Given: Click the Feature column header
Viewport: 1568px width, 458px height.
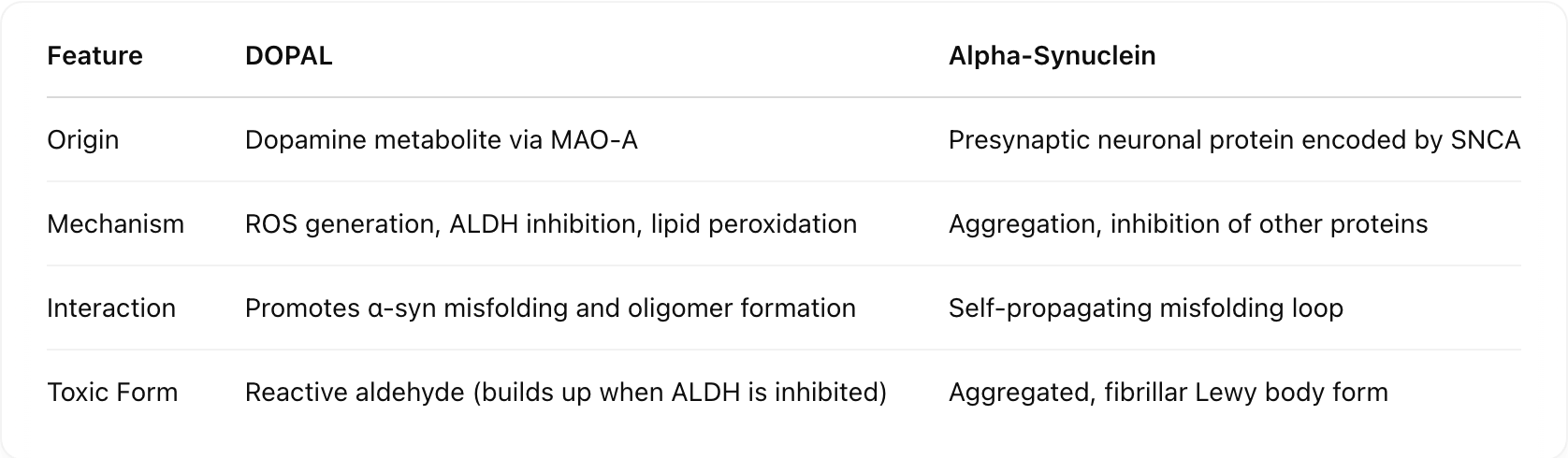Looking at the screenshot, I should click(94, 56).
